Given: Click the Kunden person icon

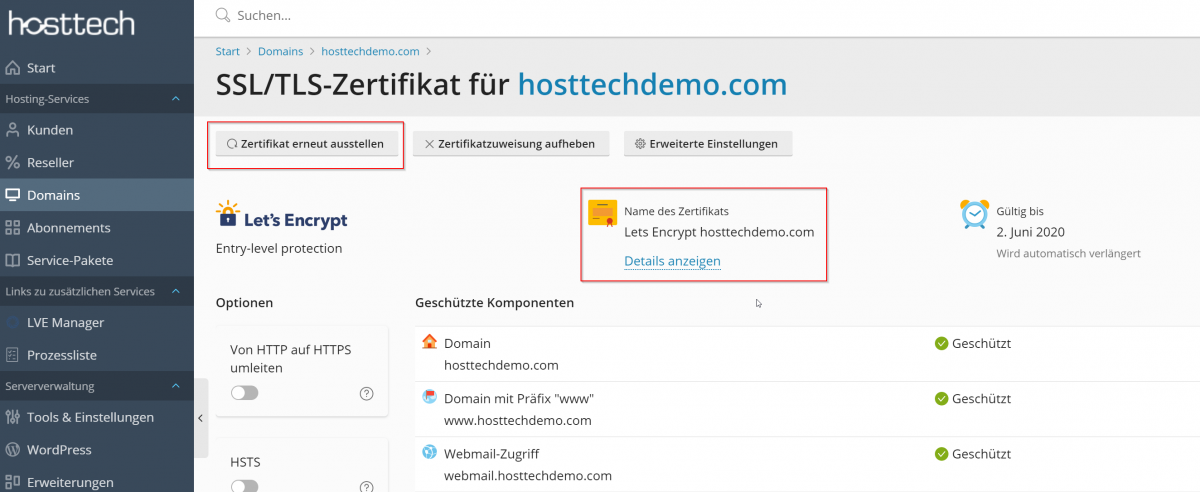Looking at the screenshot, I should point(13,130).
